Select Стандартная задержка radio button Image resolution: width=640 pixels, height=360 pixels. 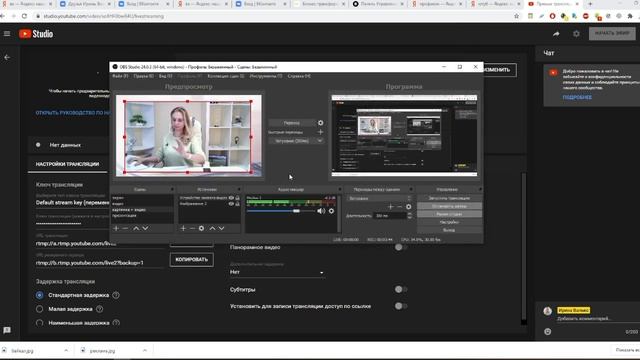coord(40,295)
